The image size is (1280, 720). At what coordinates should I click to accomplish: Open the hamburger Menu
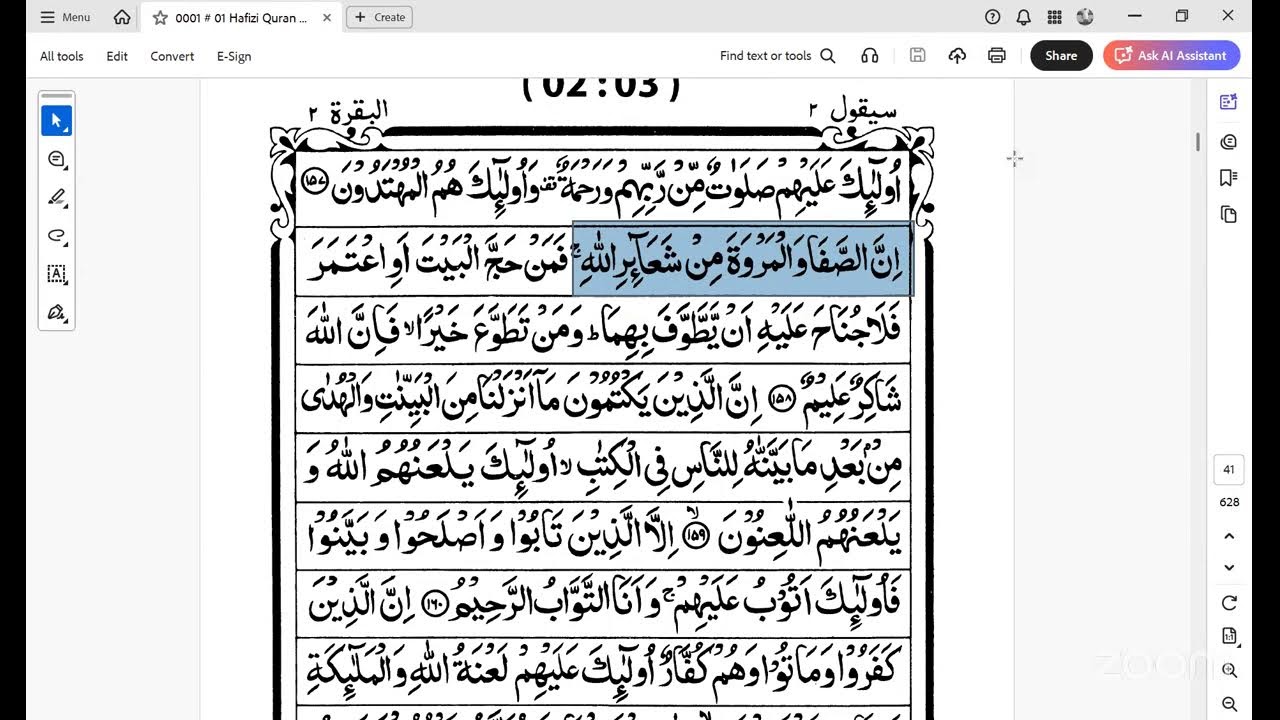pyautogui.click(x=65, y=17)
